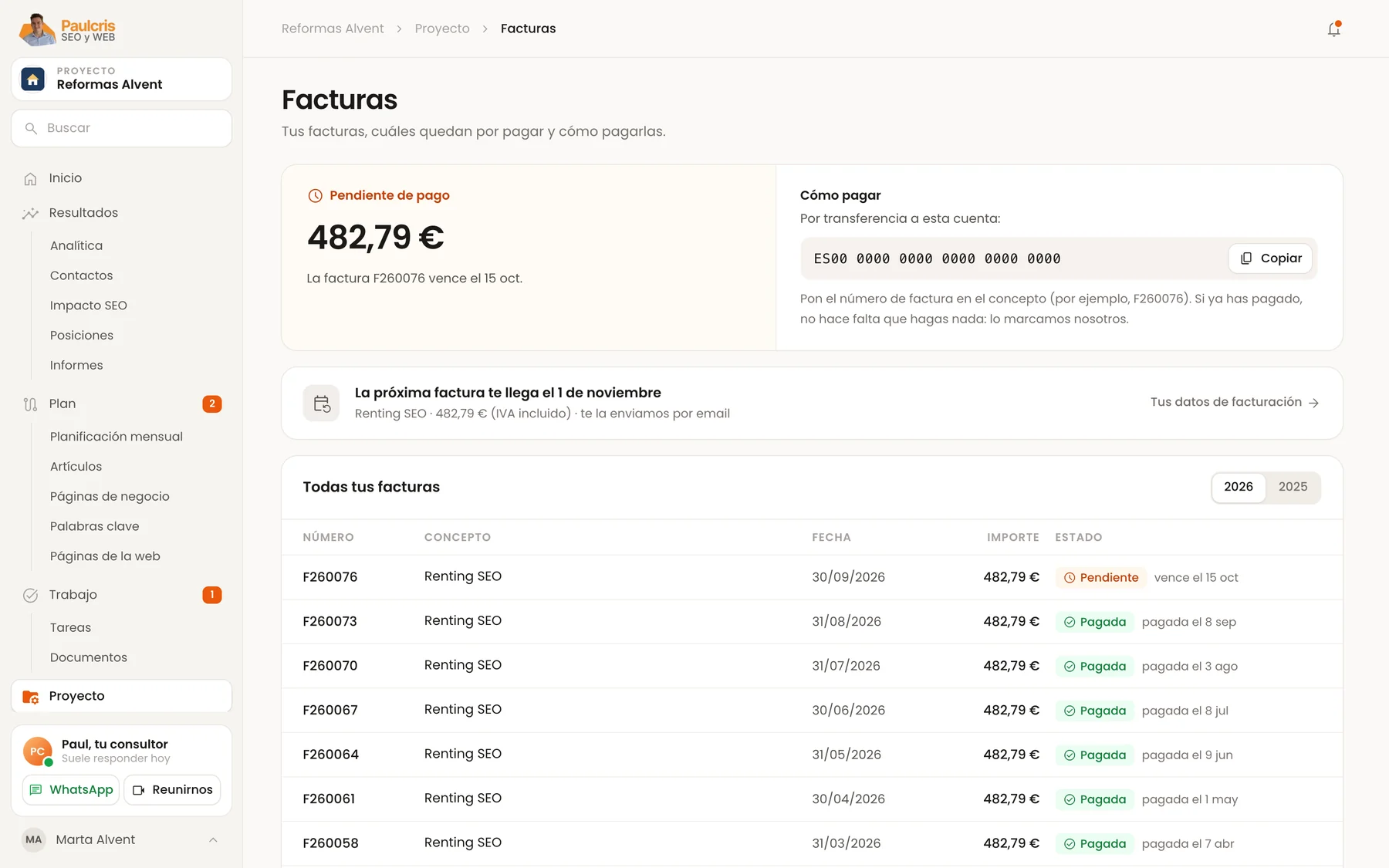1389x868 pixels.
Task: Click the calendar icon beside next invoice
Action: pyautogui.click(x=321, y=403)
